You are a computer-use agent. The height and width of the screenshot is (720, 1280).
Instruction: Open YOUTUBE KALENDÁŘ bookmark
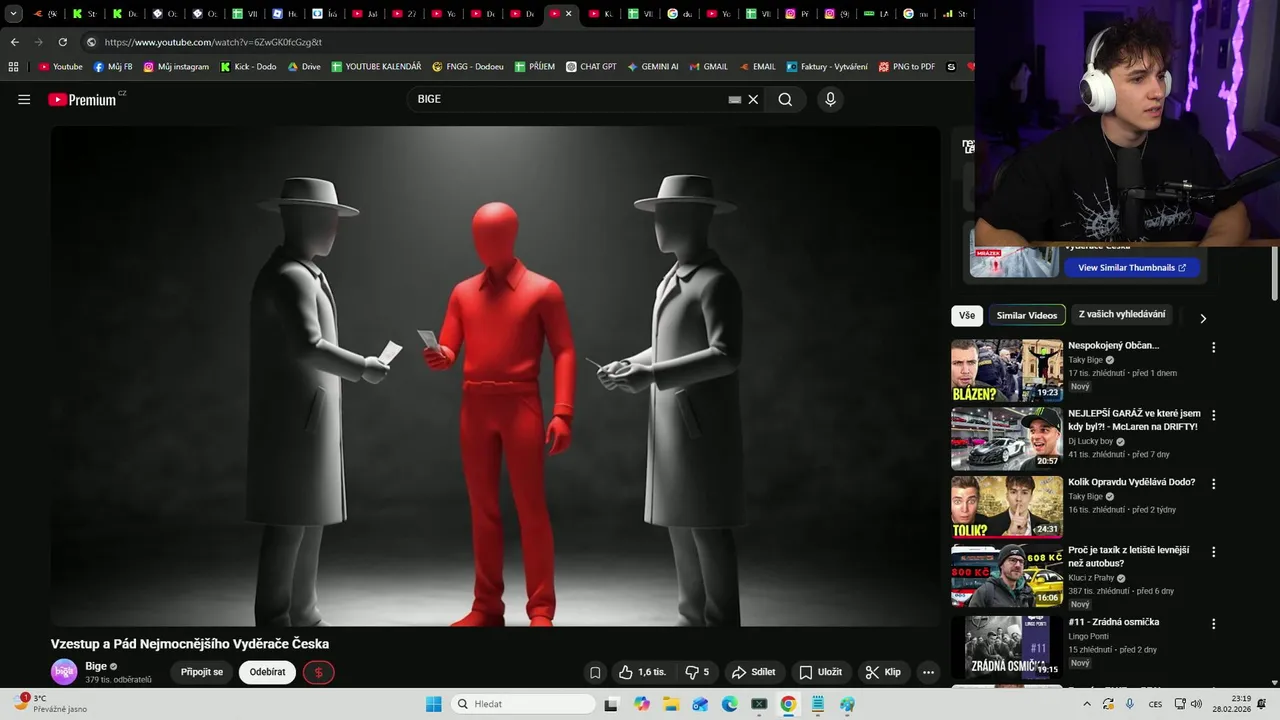[x=376, y=67]
